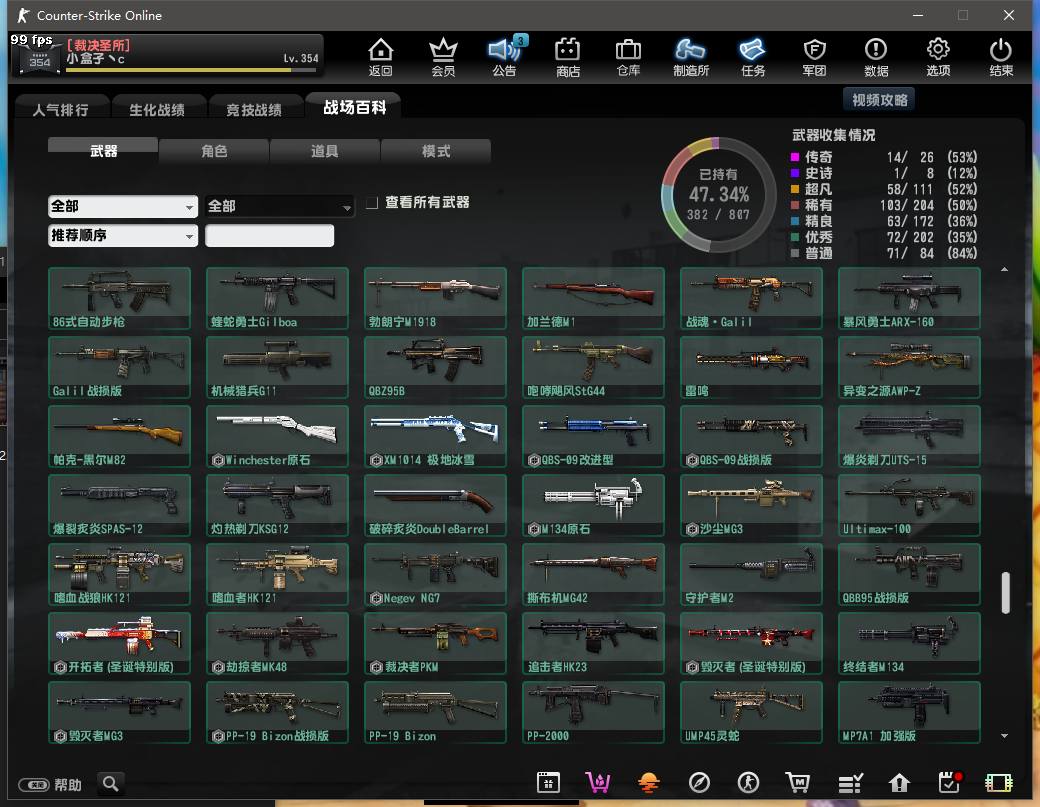Switch to the 竞技战绩 tab

pos(254,109)
